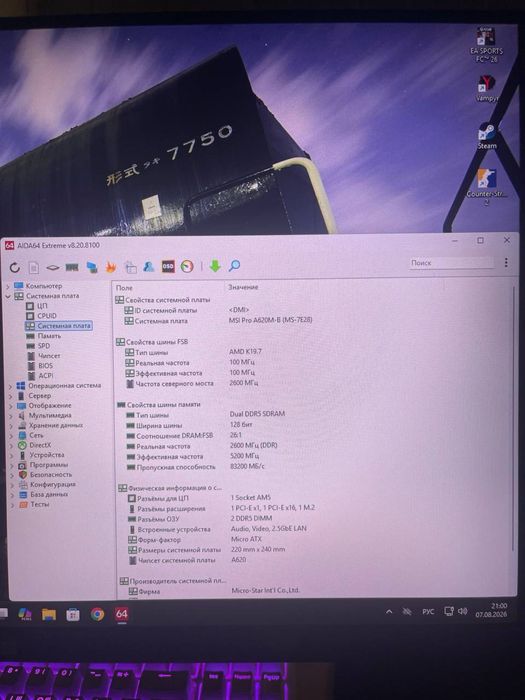Select the Устройства tree item
Screen dimensions: 525x700
tap(42, 455)
